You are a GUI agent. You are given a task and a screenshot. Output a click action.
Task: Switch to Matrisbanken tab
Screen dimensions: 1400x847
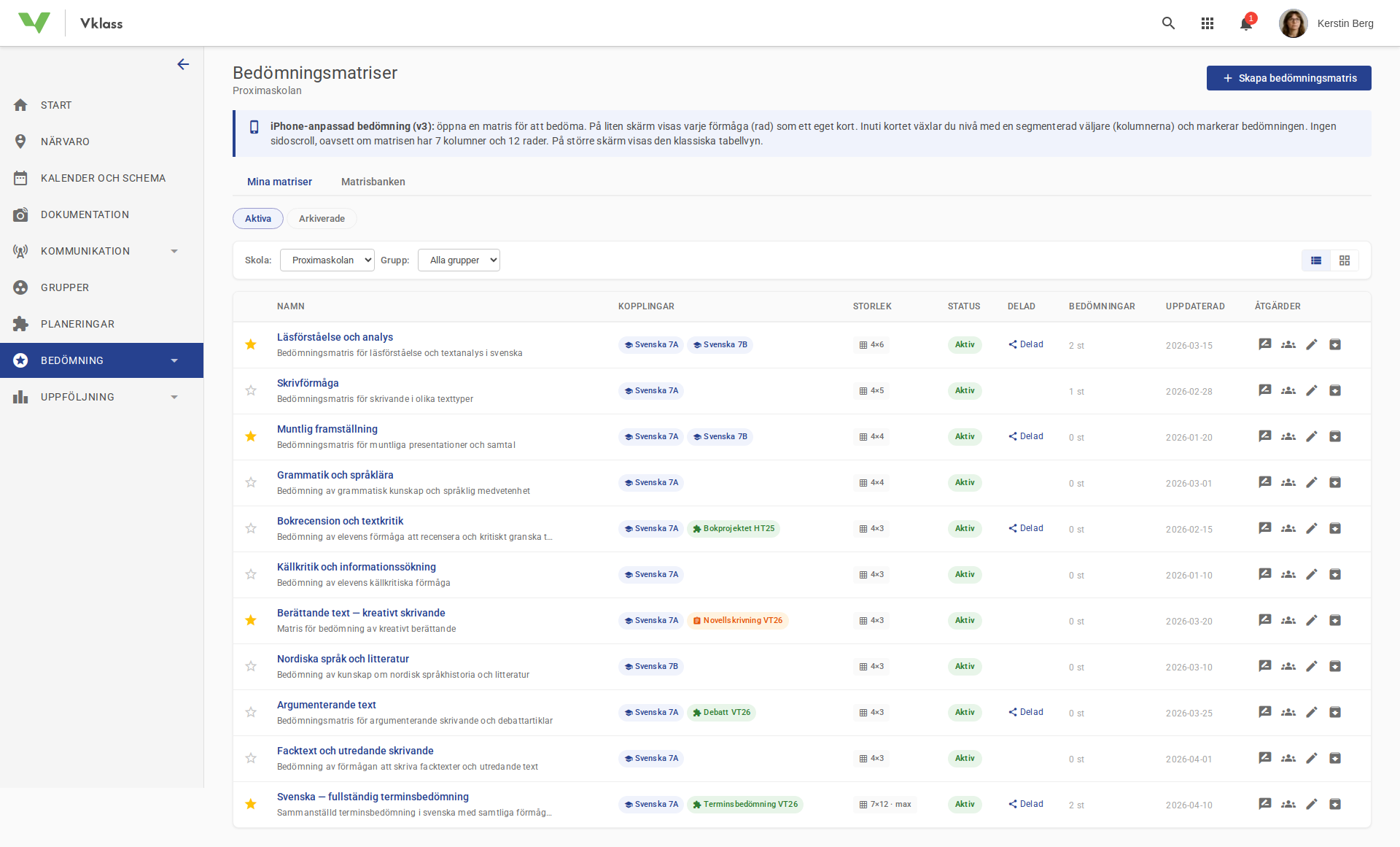pyautogui.click(x=373, y=182)
